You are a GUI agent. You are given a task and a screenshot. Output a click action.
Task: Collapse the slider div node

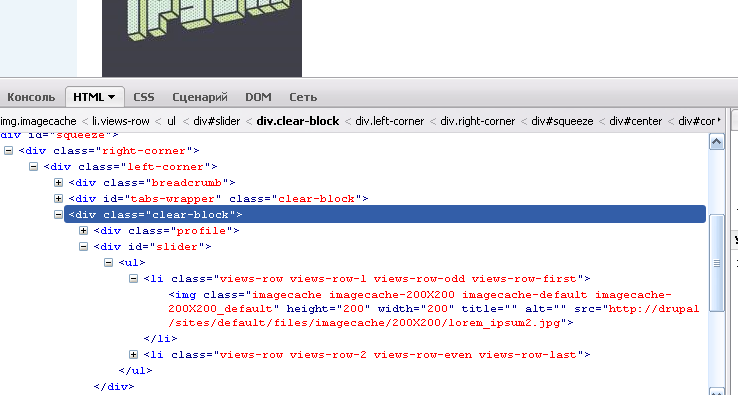[83, 247]
